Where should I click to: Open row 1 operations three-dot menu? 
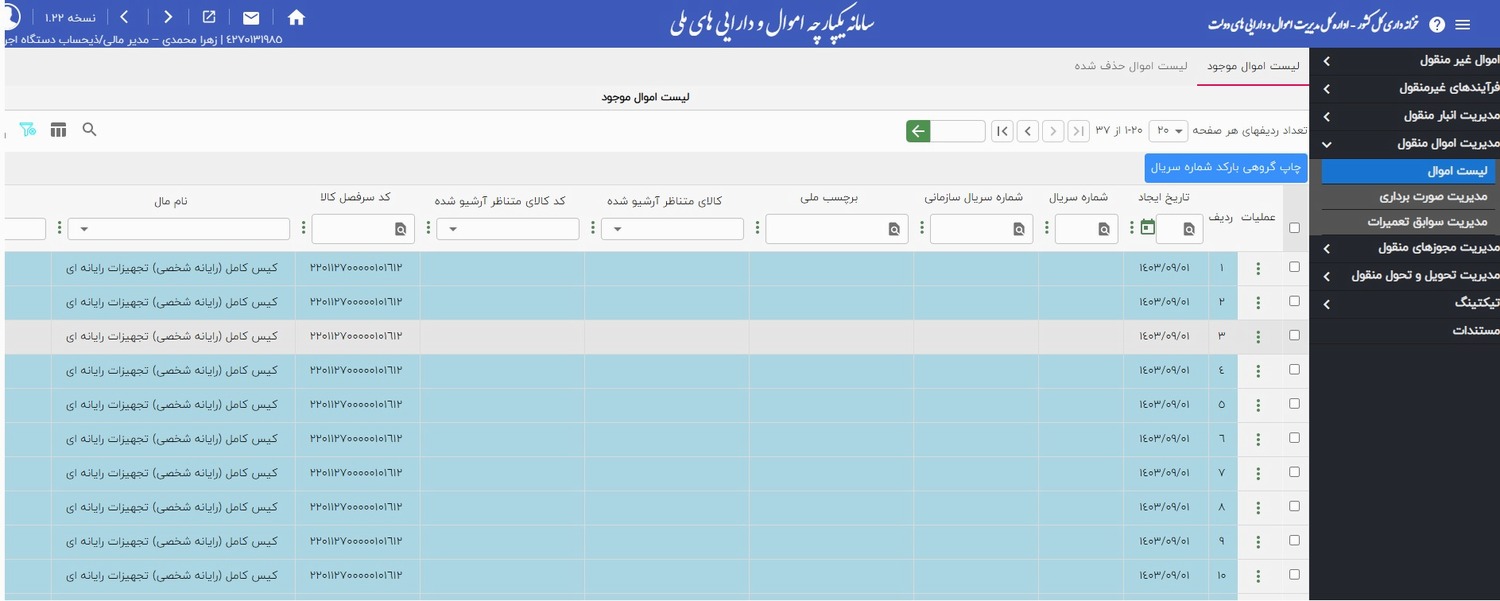pos(1258,268)
